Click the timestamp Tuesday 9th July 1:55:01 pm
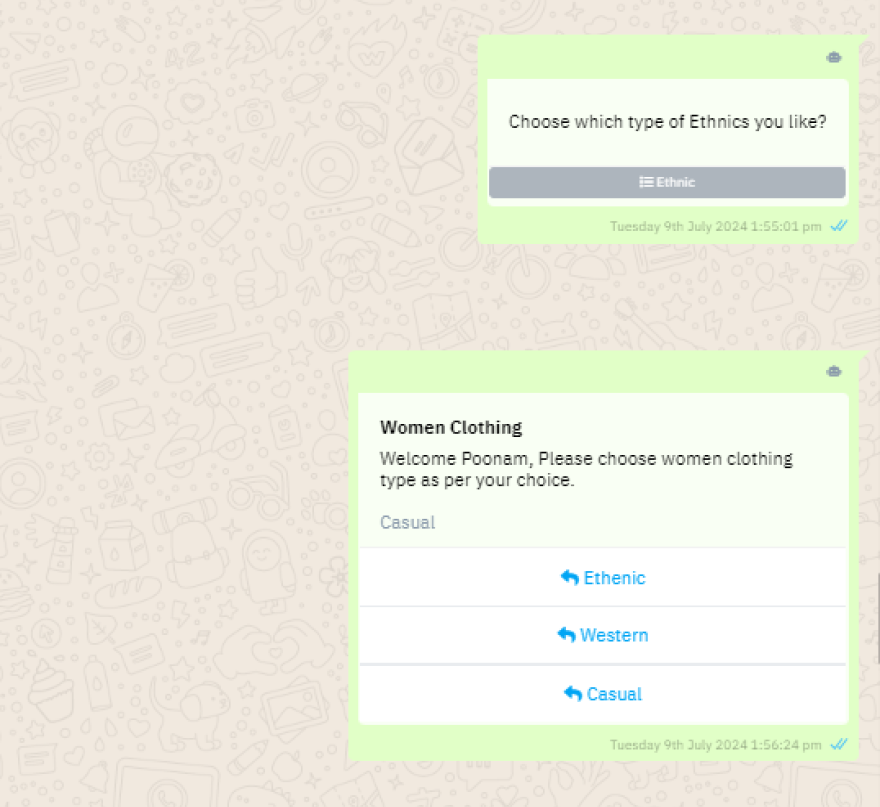Image resolution: width=880 pixels, height=807 pixels. point(715,226)
